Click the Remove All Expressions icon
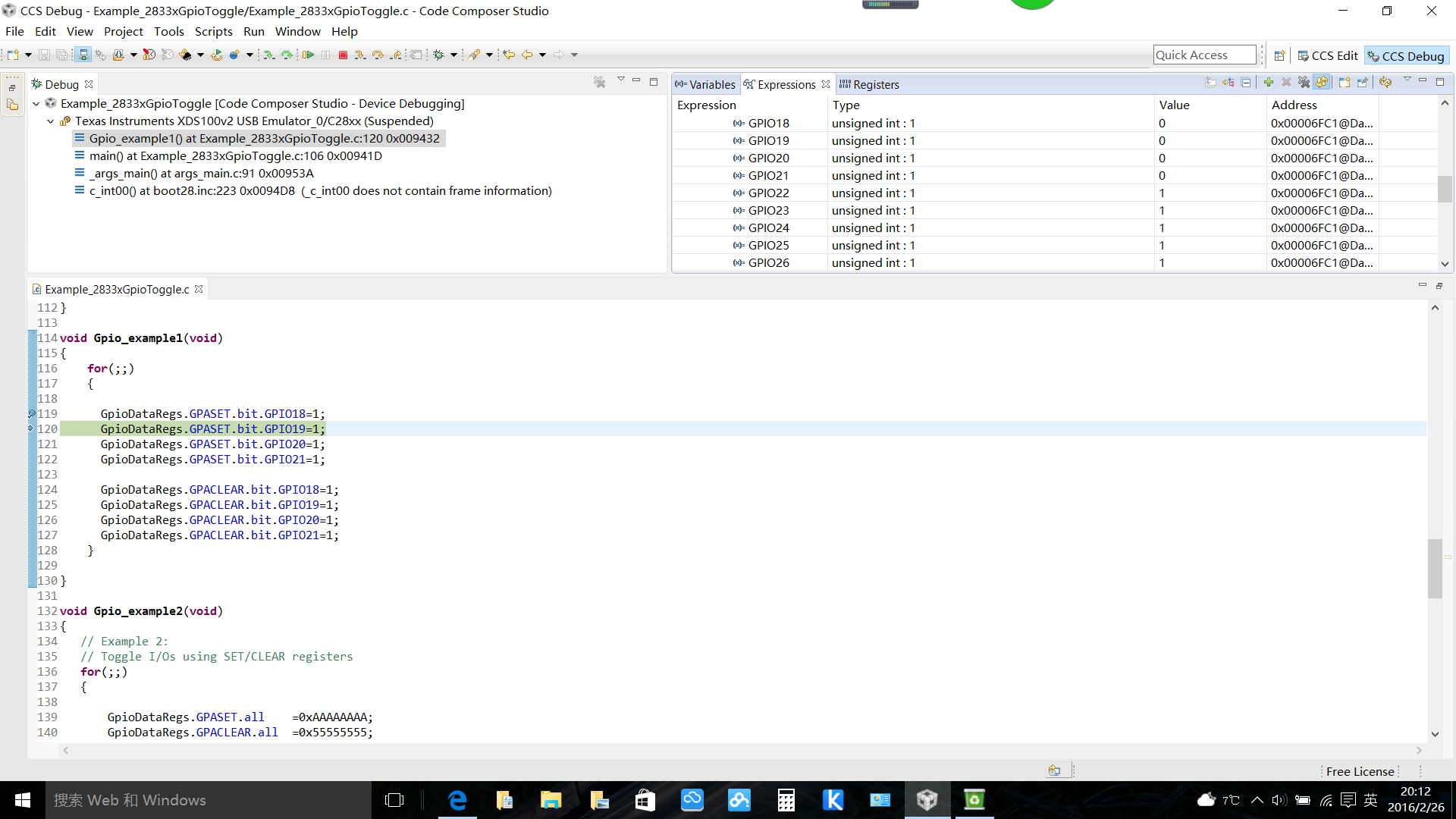The image size is (1456, 819). point(1304,82)
